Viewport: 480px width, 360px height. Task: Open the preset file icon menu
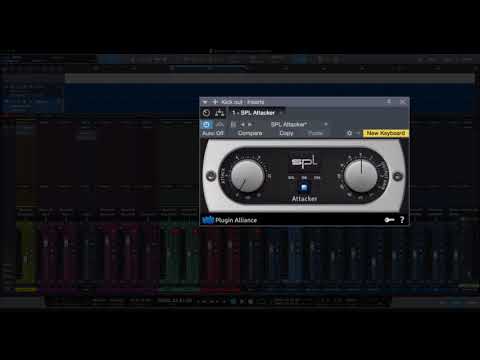(233, 124)
